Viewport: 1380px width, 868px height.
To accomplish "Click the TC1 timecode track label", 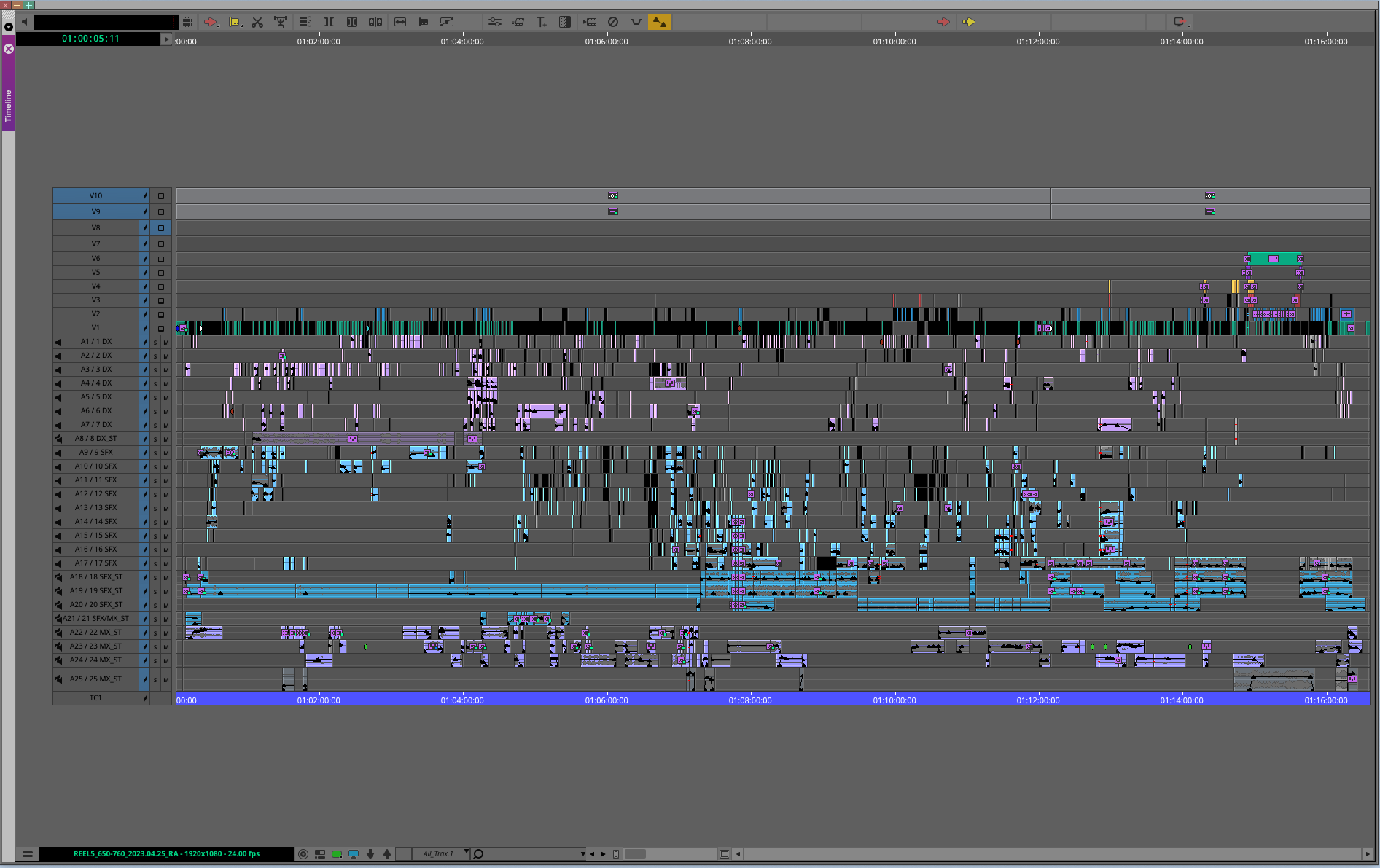I will pos(95,698).
